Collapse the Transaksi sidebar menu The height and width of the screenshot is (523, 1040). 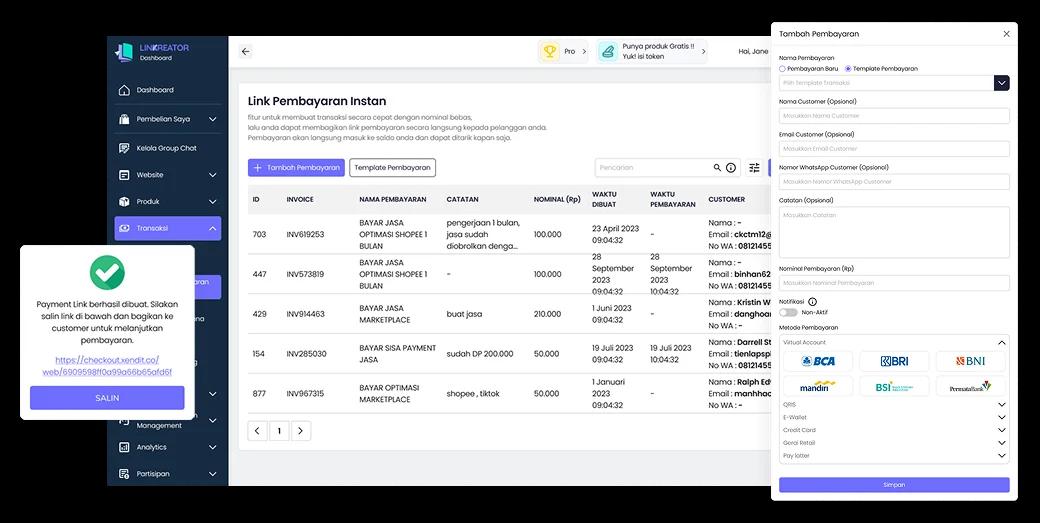212,228
